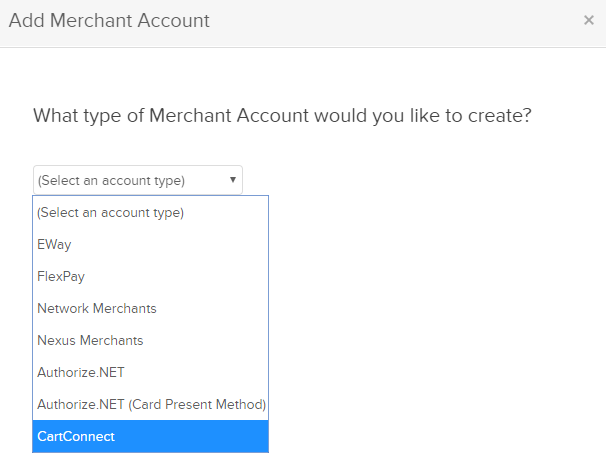Screen dimensions: 606x471
Task: Select Authorize.NET option
Action: coord(150,372)
